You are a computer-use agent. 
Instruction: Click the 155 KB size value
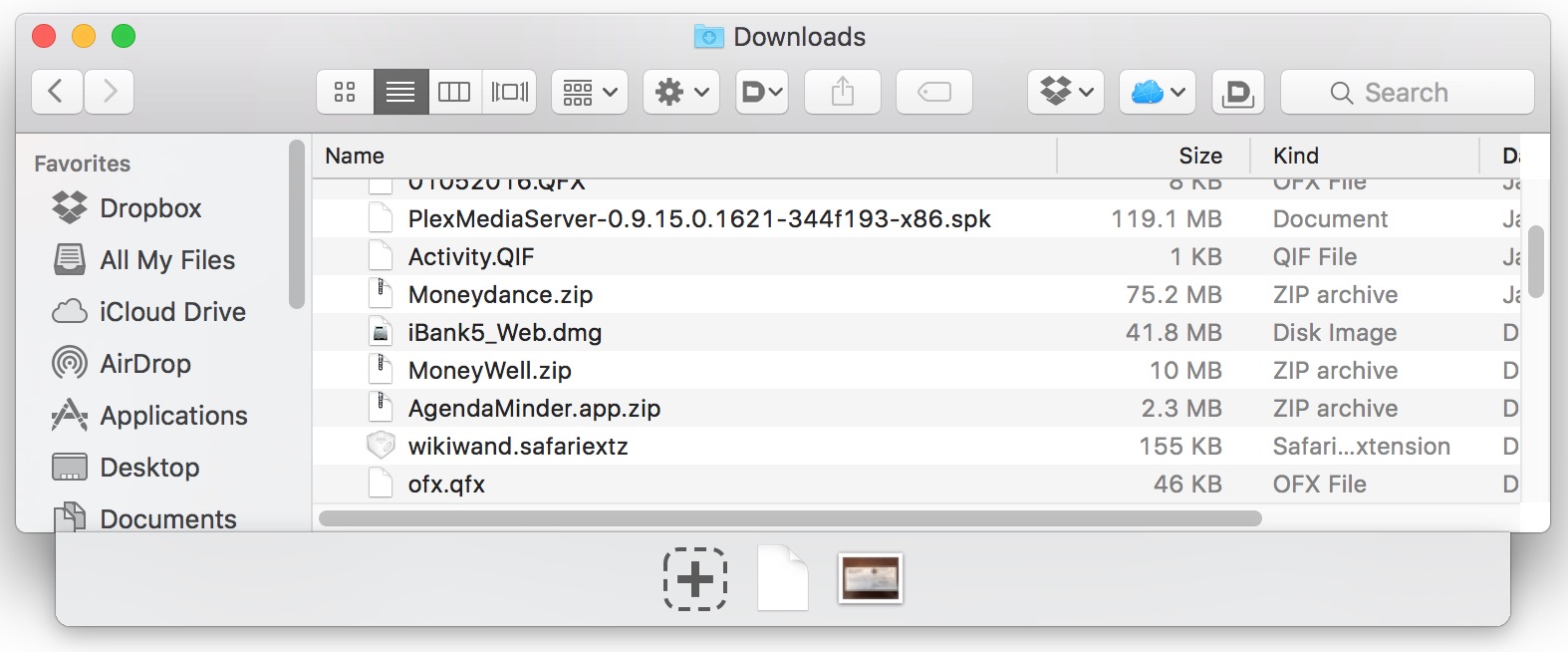pyautogui.click(x=1180, y=446)
